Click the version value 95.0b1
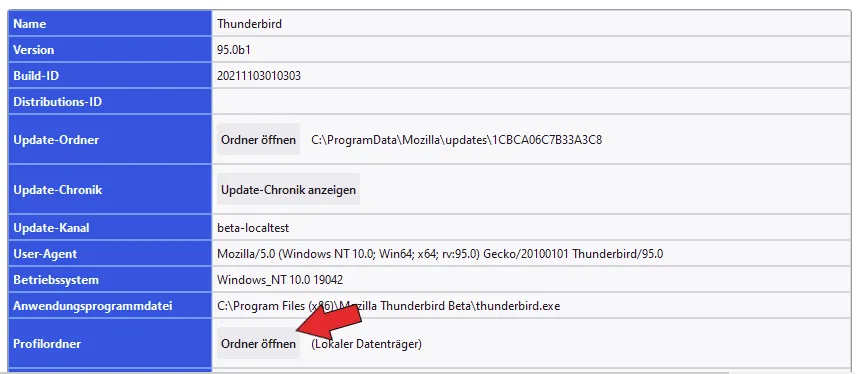856x374 pixels. tap(234, 50)
